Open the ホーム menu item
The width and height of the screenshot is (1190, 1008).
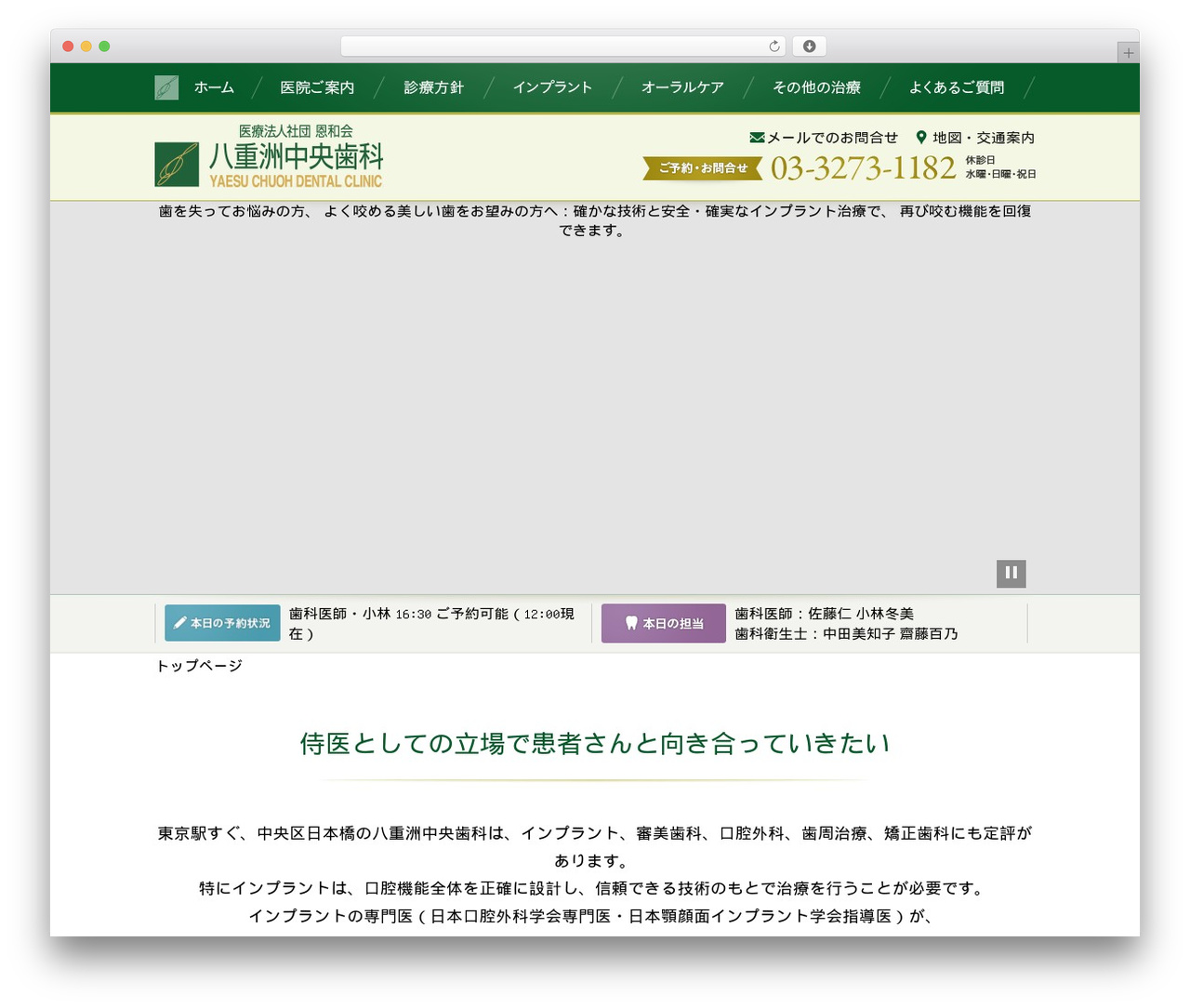[x=214, y=87]
